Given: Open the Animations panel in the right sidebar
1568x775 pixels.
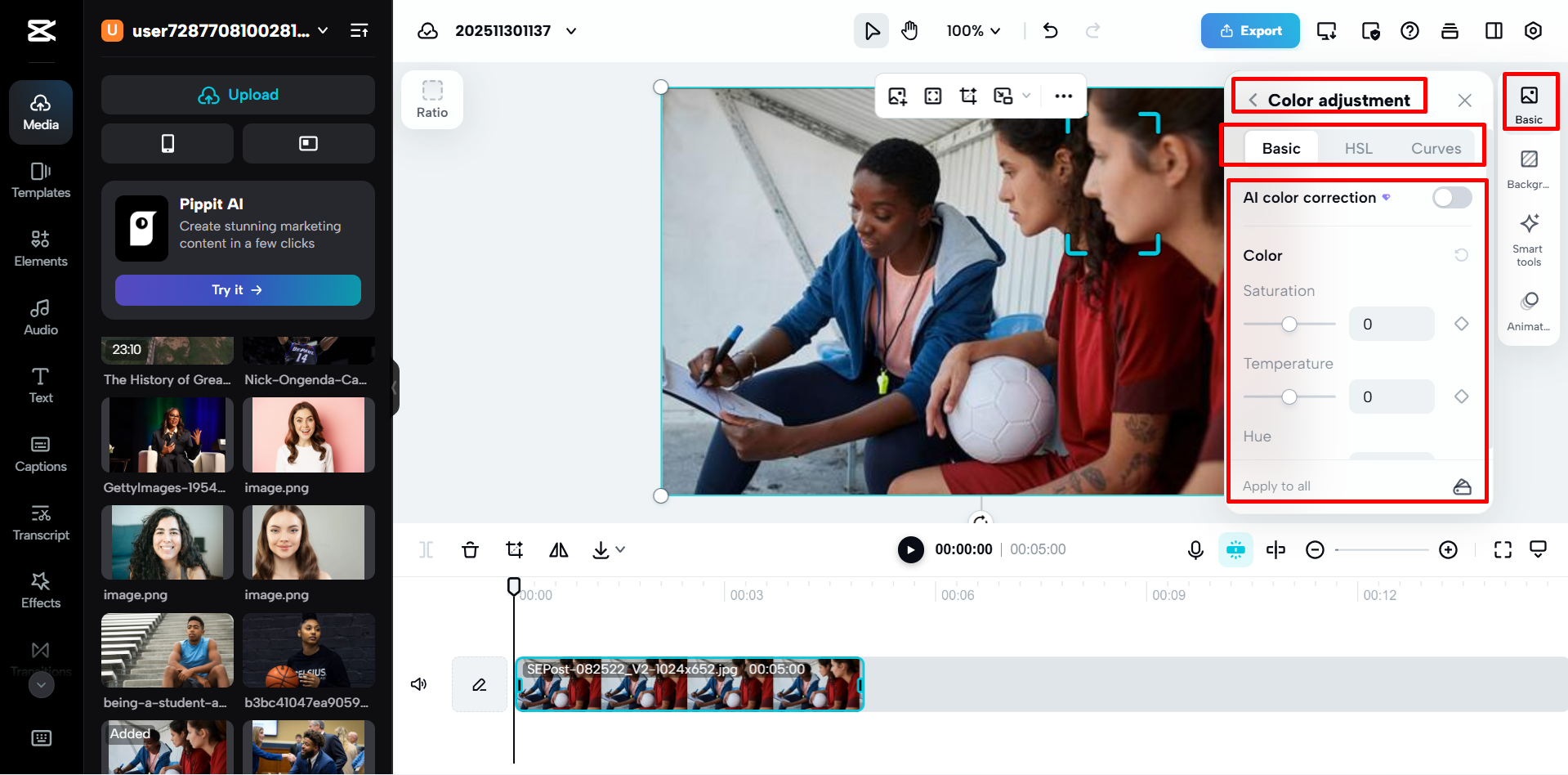Looking at the screenshot, I should 1528,307.
